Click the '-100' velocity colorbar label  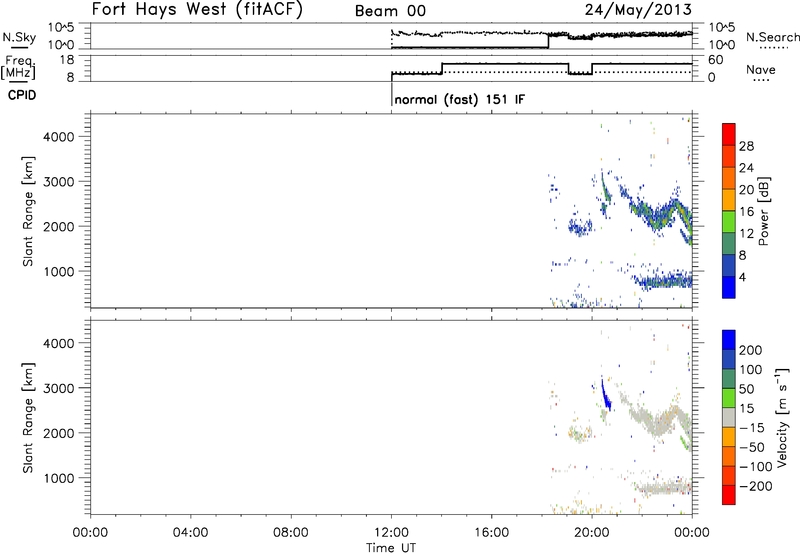(756, 467)
